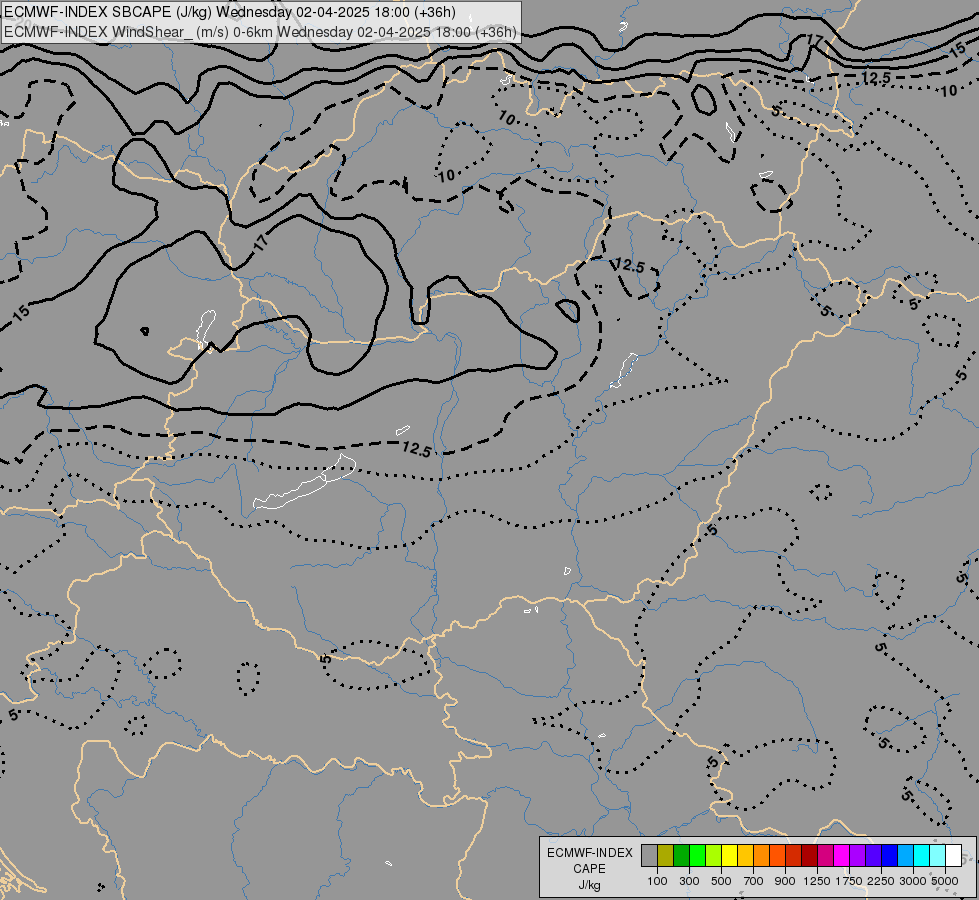Select the lime yellow-green legend swatch

pyautogui.click(x=714, y=856)
